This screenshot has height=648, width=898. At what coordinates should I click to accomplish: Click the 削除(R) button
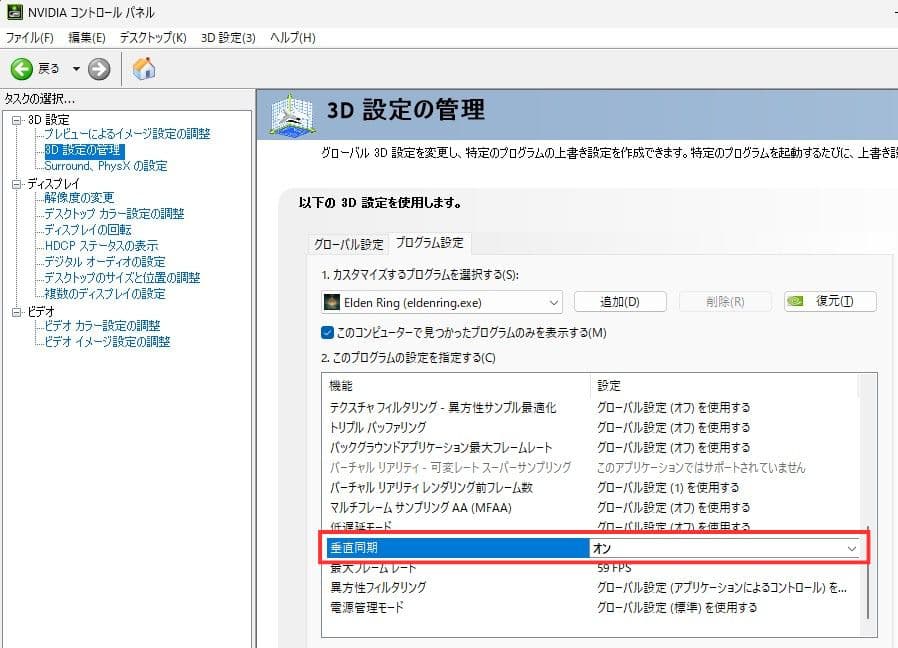[725, 301]
